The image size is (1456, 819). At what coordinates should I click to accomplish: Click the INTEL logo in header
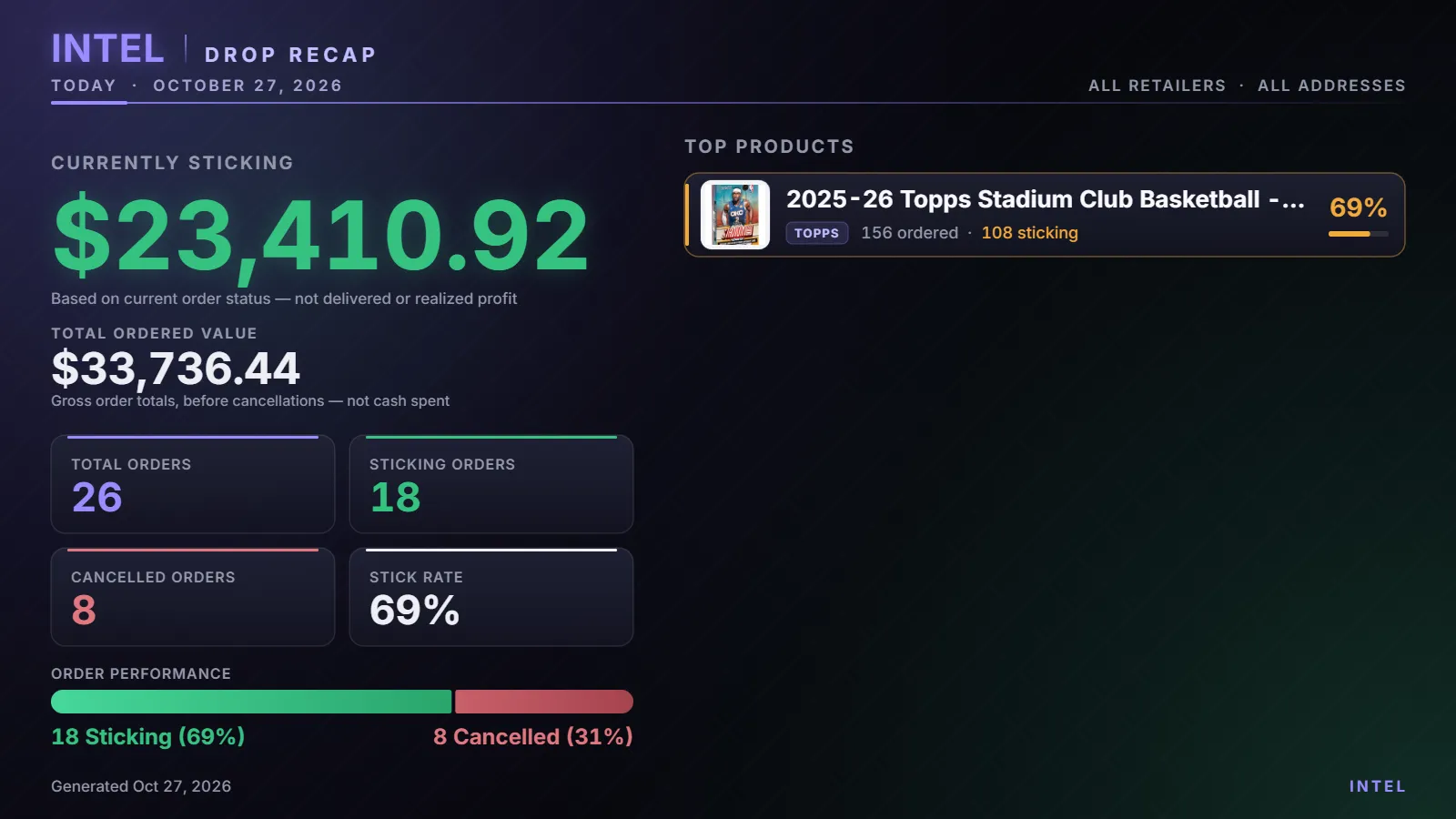point(107,49)
